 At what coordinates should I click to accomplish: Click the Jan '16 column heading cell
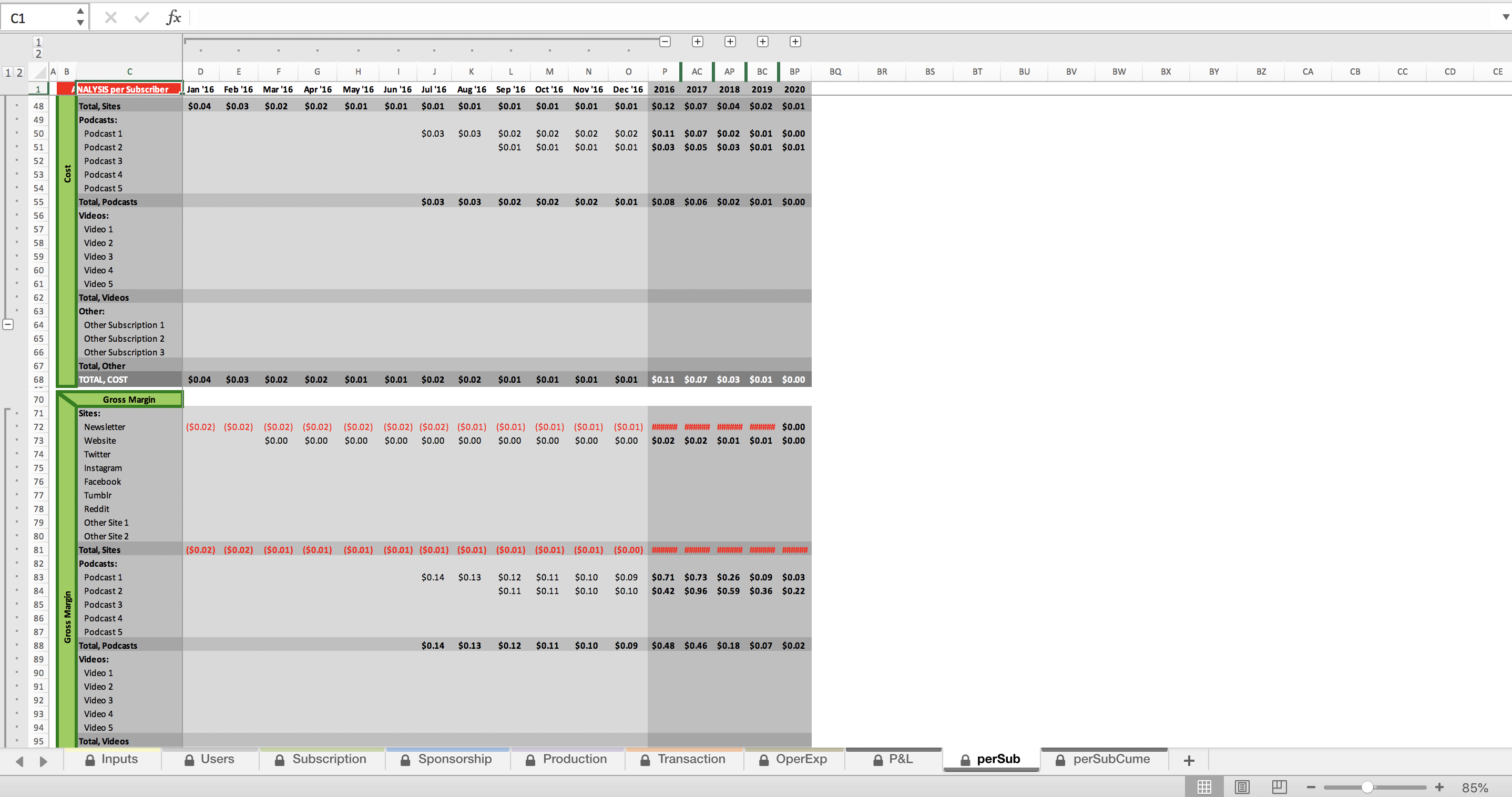tap(200, 89)
